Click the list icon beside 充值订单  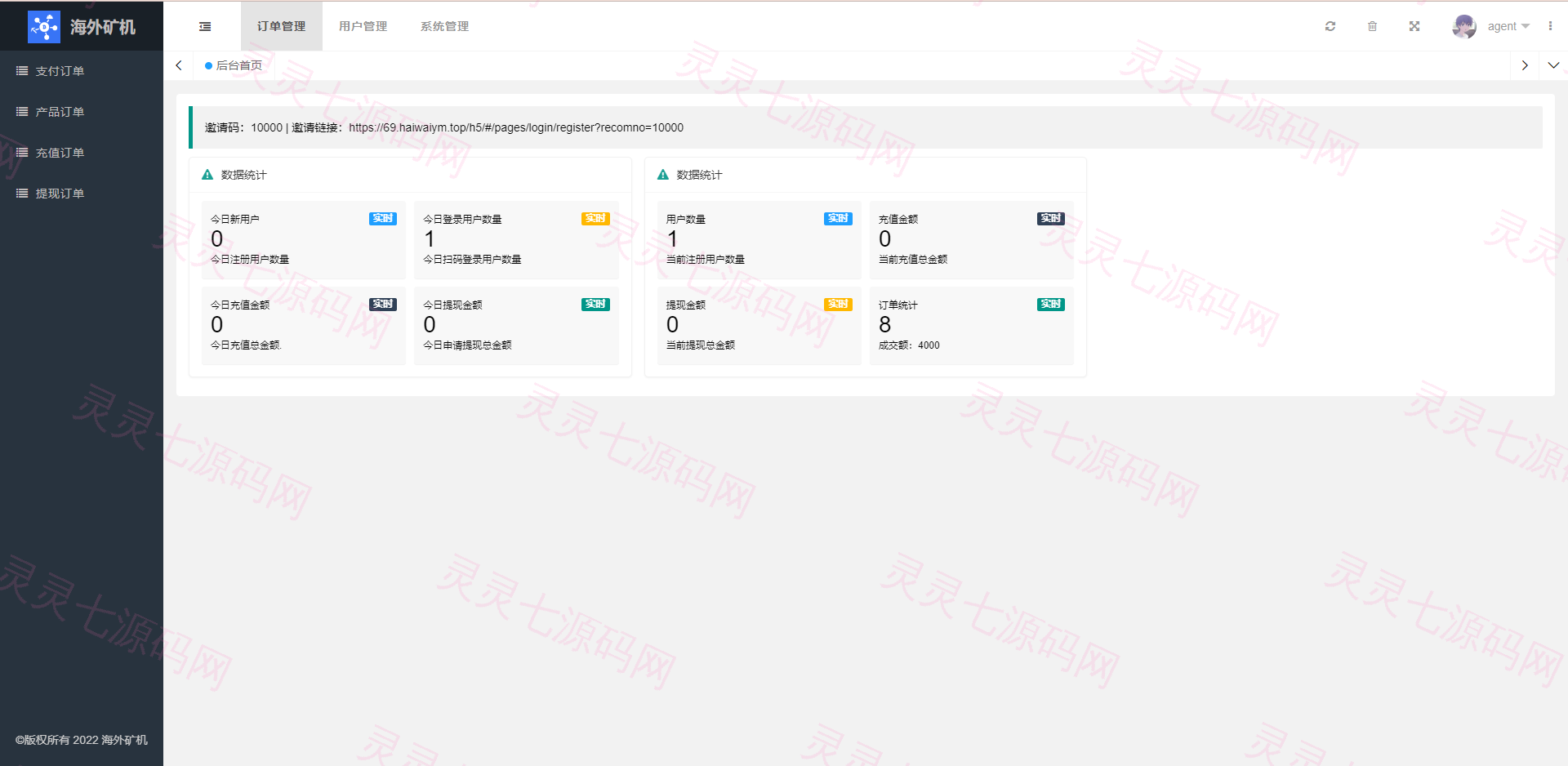click(x=22, y=153)
